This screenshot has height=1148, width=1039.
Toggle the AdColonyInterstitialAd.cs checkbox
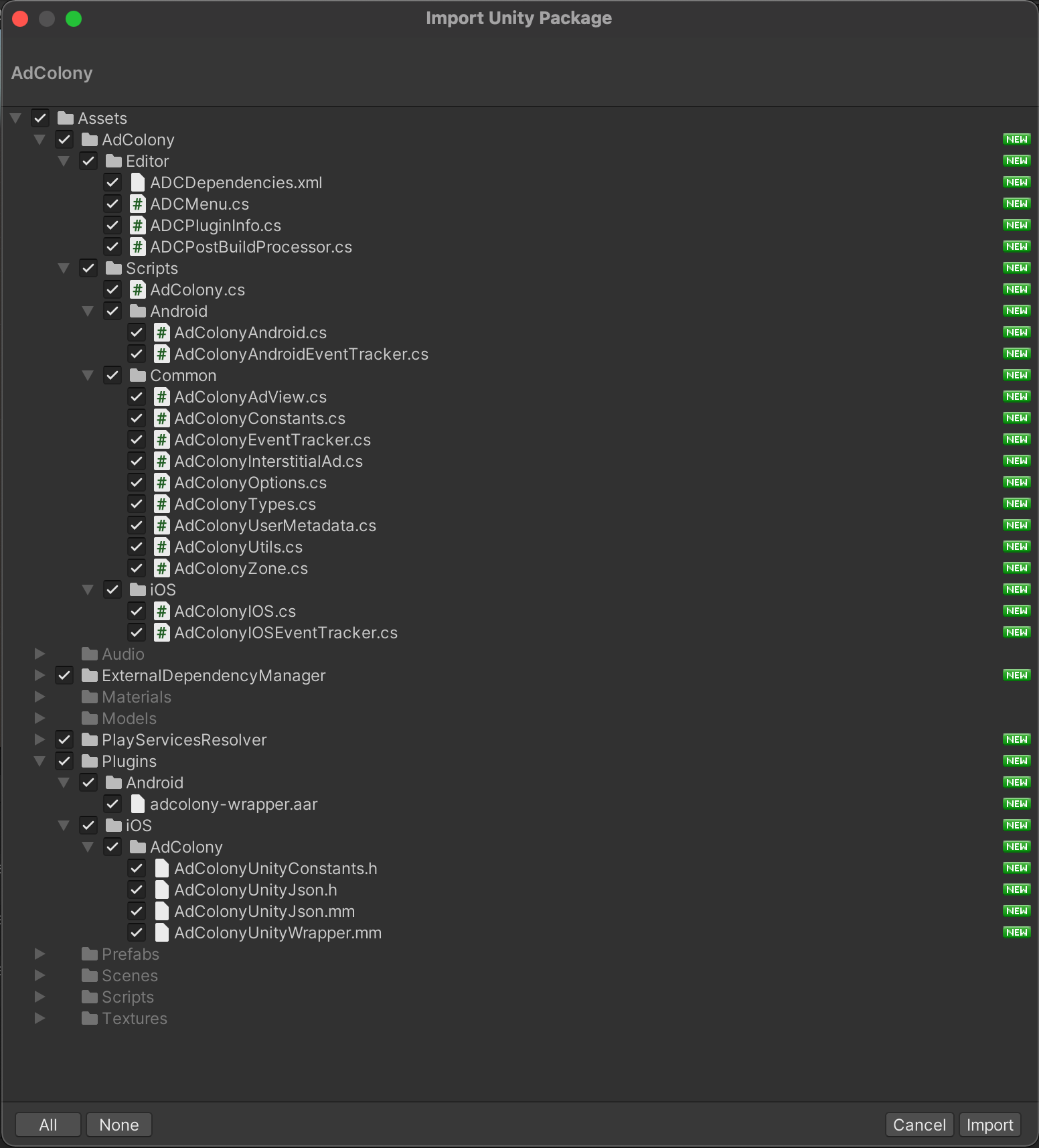pos(137,461)
